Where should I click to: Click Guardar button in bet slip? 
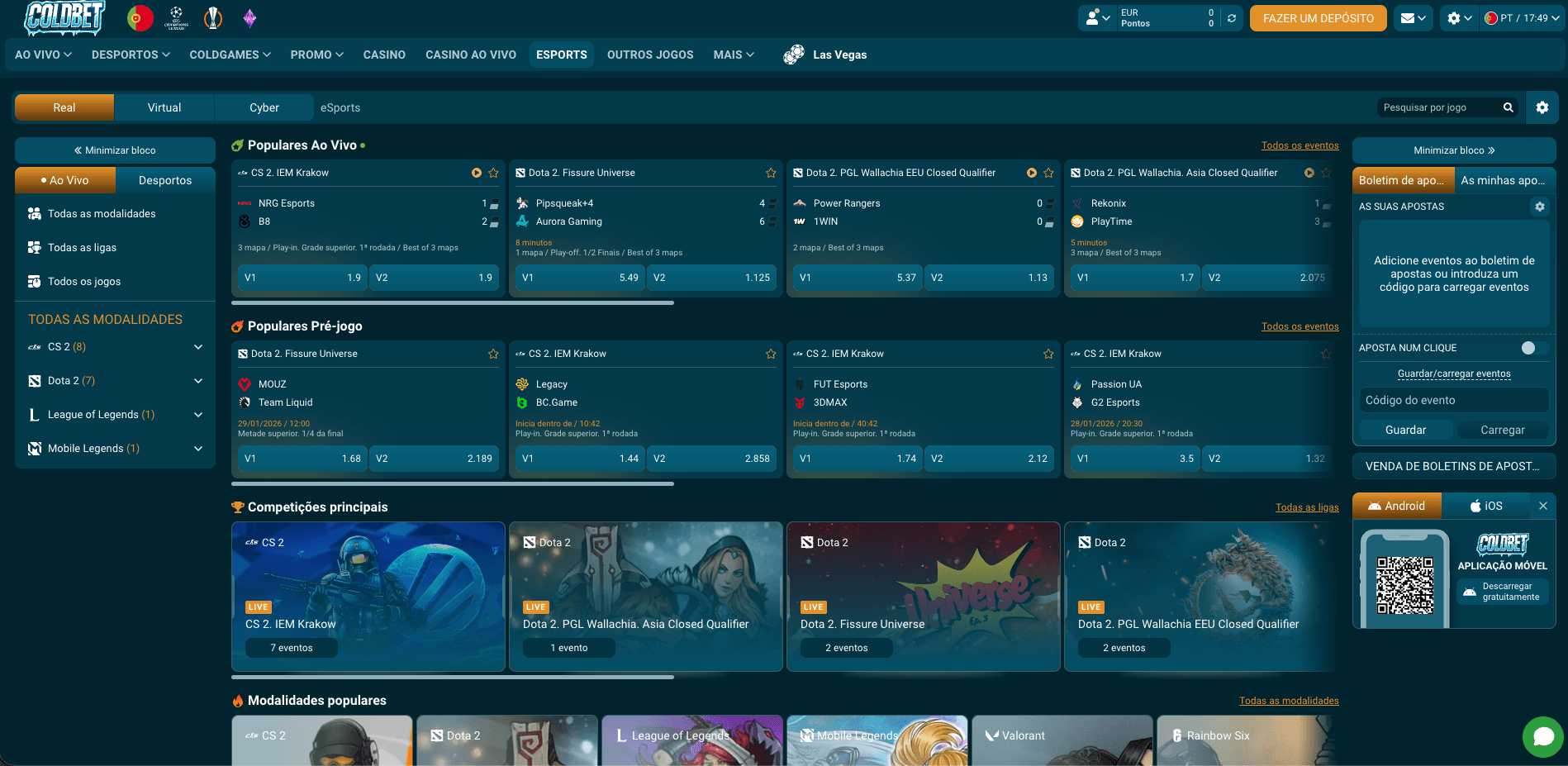pos(1405,430)
